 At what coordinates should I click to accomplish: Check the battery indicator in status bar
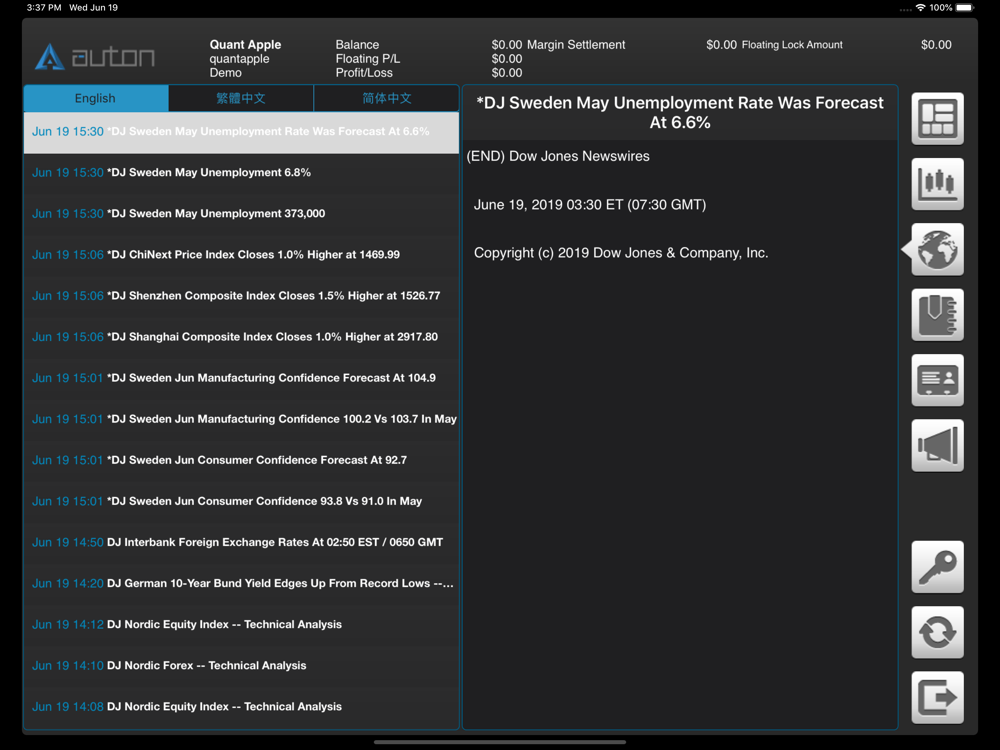[x=964, y=8]
